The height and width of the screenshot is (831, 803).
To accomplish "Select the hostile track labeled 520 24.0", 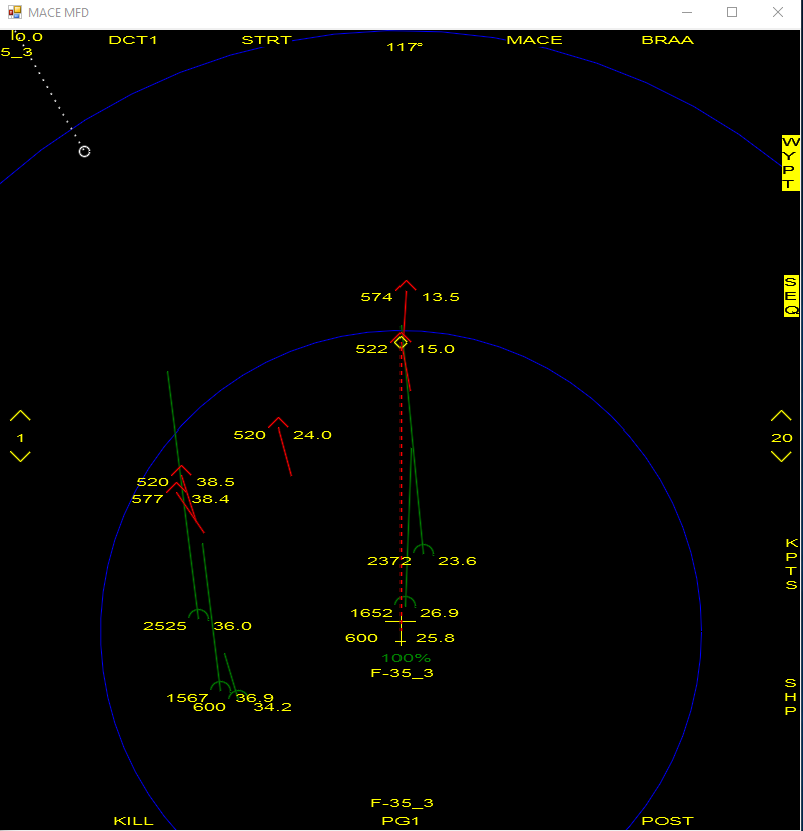I will coord(278,423).
